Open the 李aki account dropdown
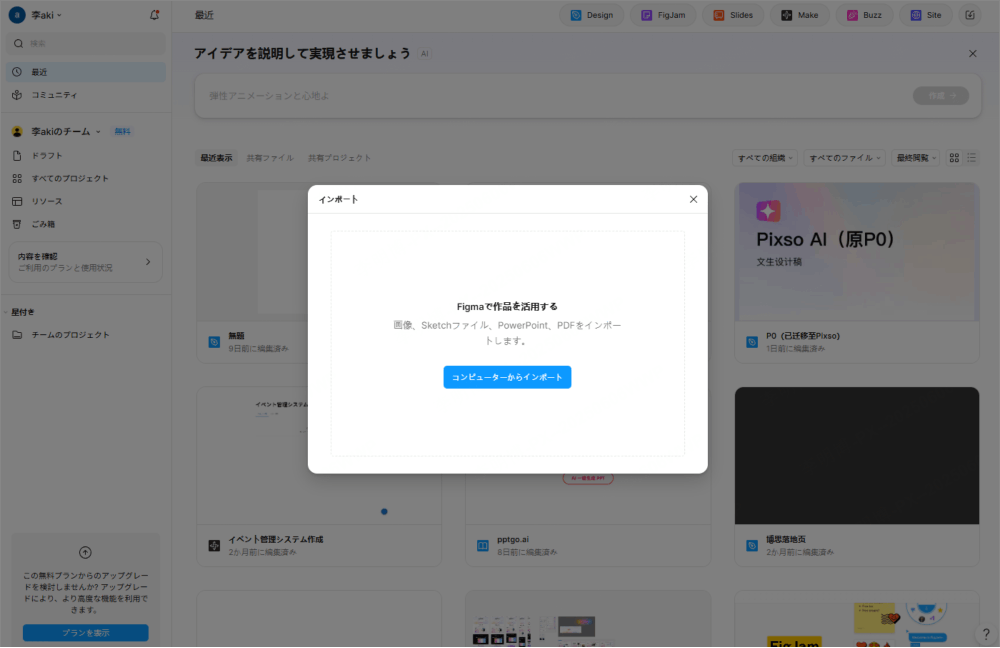This screenshot has height=648, width=1000. (47, 15)
